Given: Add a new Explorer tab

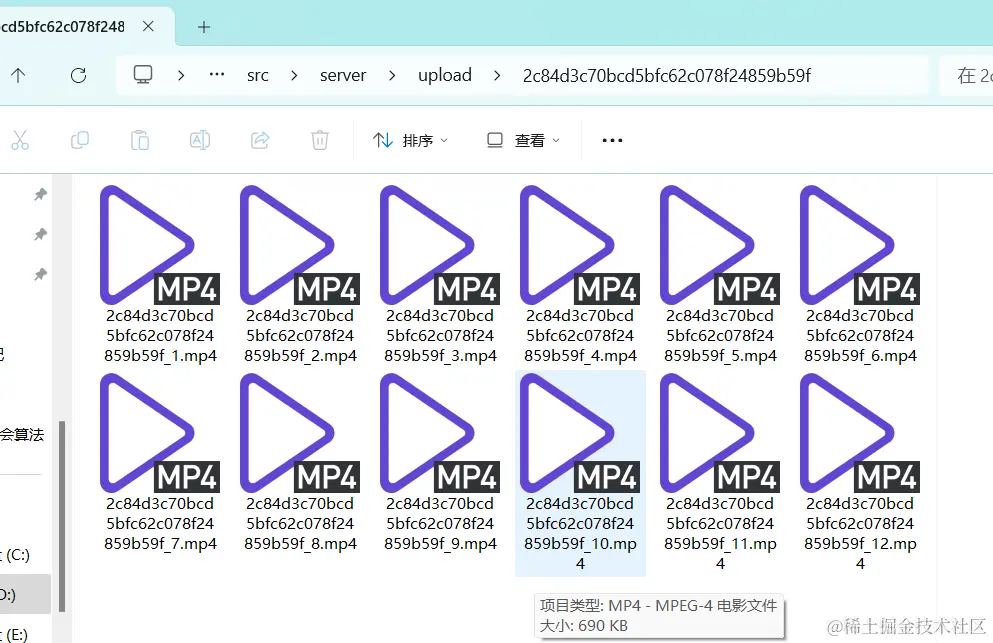Looking at the screenshot, I should [204, 27].
